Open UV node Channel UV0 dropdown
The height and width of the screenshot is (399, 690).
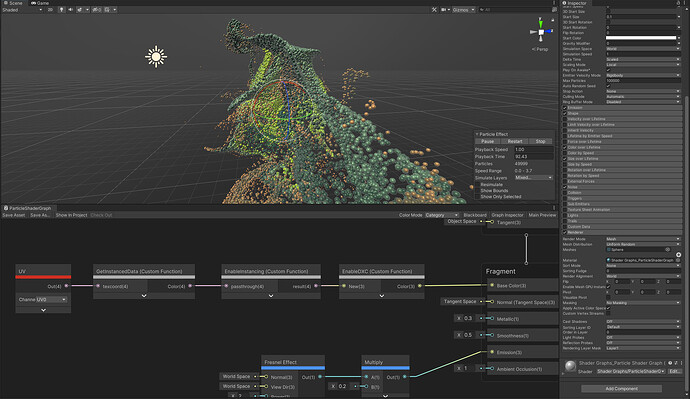(x=51, y=300)
